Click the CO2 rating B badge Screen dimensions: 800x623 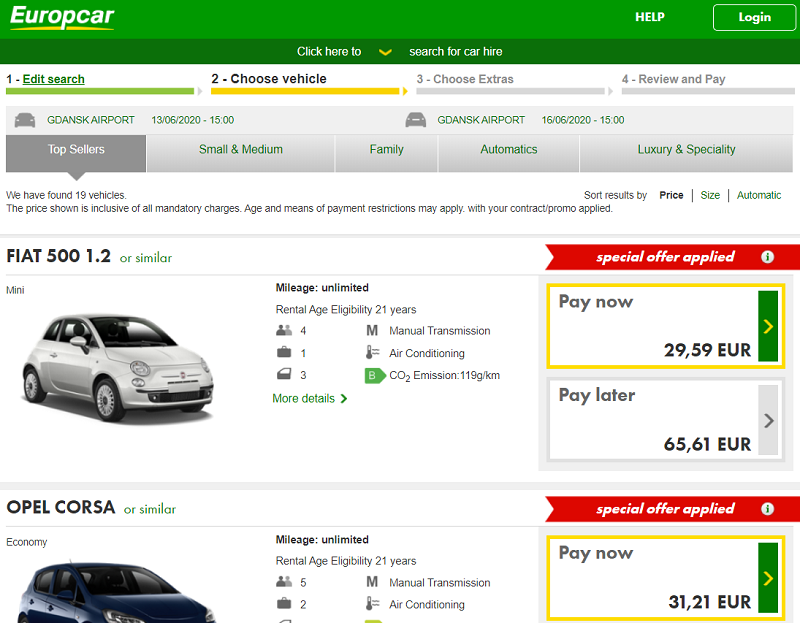374,376
